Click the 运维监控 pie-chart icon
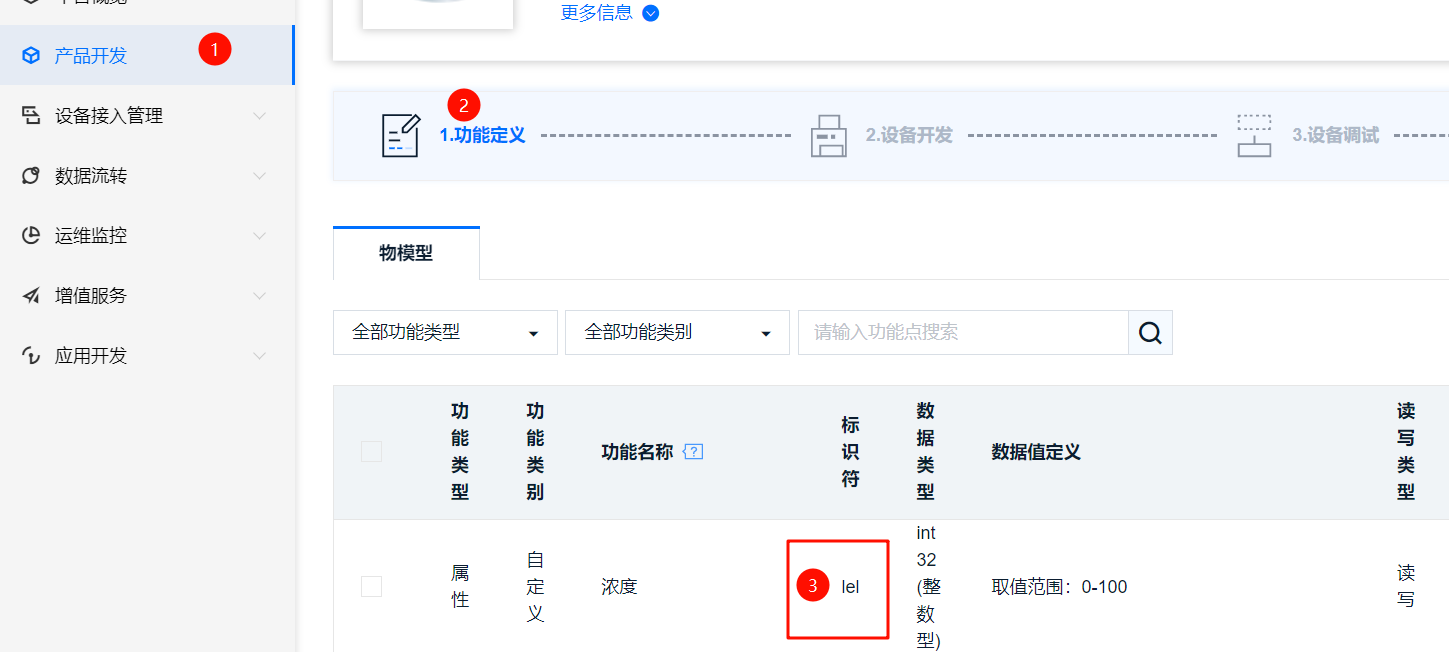This screenshot has width=1449, height=652. (28, 235)
